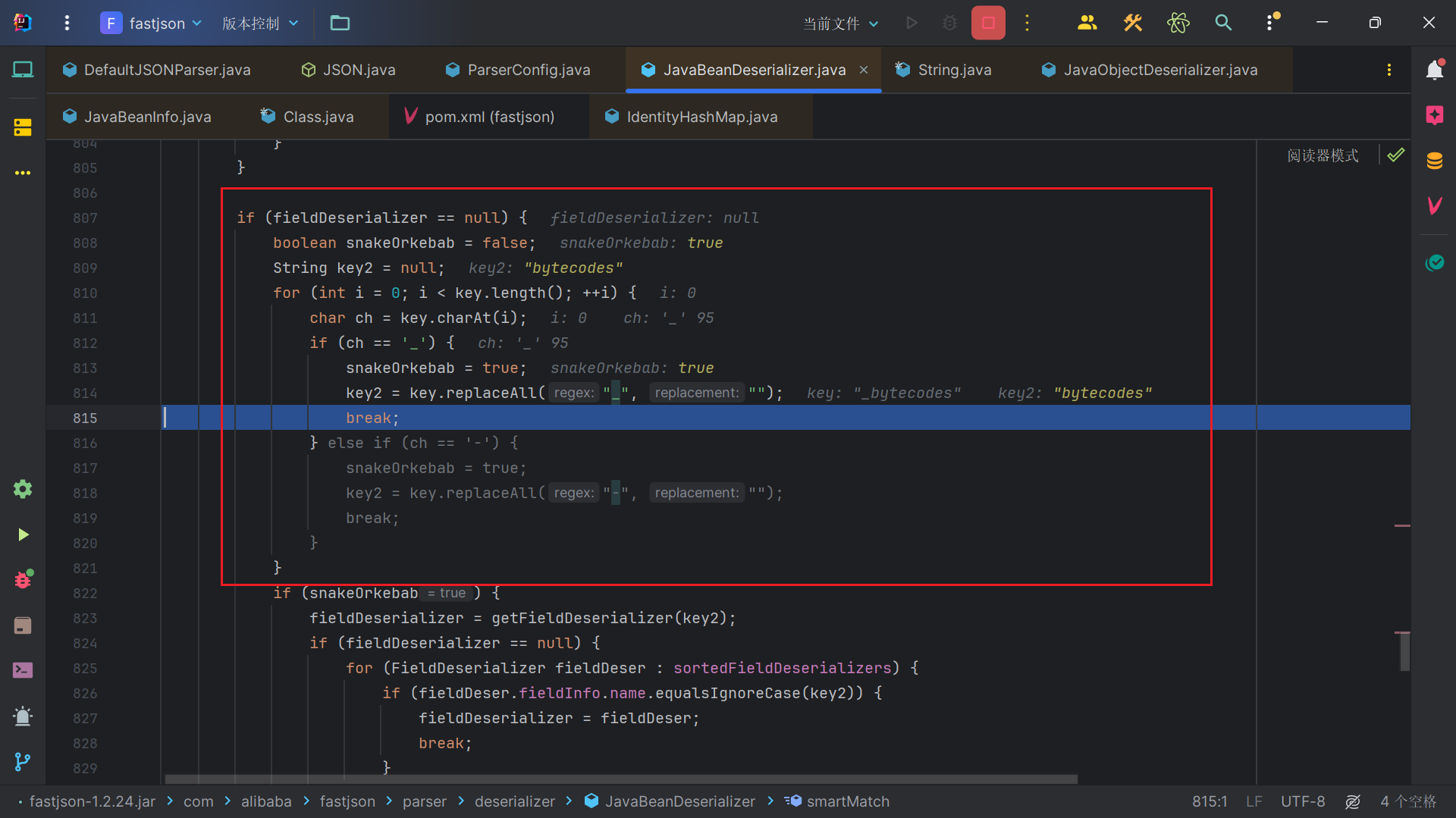This screenshot has height=818, width=1456.
Task: Click the Debug bug icon in the top toolbar
Action: pos(949,23)
